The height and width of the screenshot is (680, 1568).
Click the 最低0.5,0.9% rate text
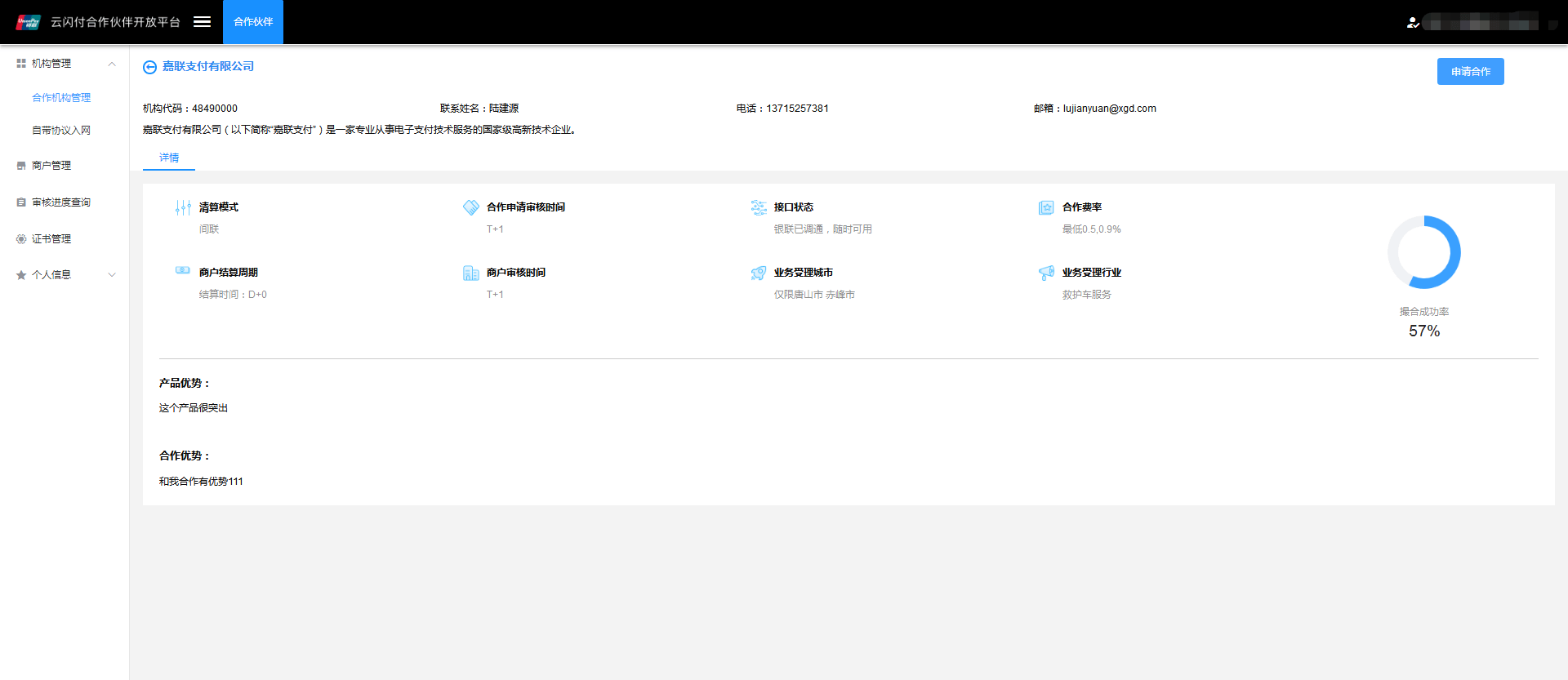coord(1091,229)
